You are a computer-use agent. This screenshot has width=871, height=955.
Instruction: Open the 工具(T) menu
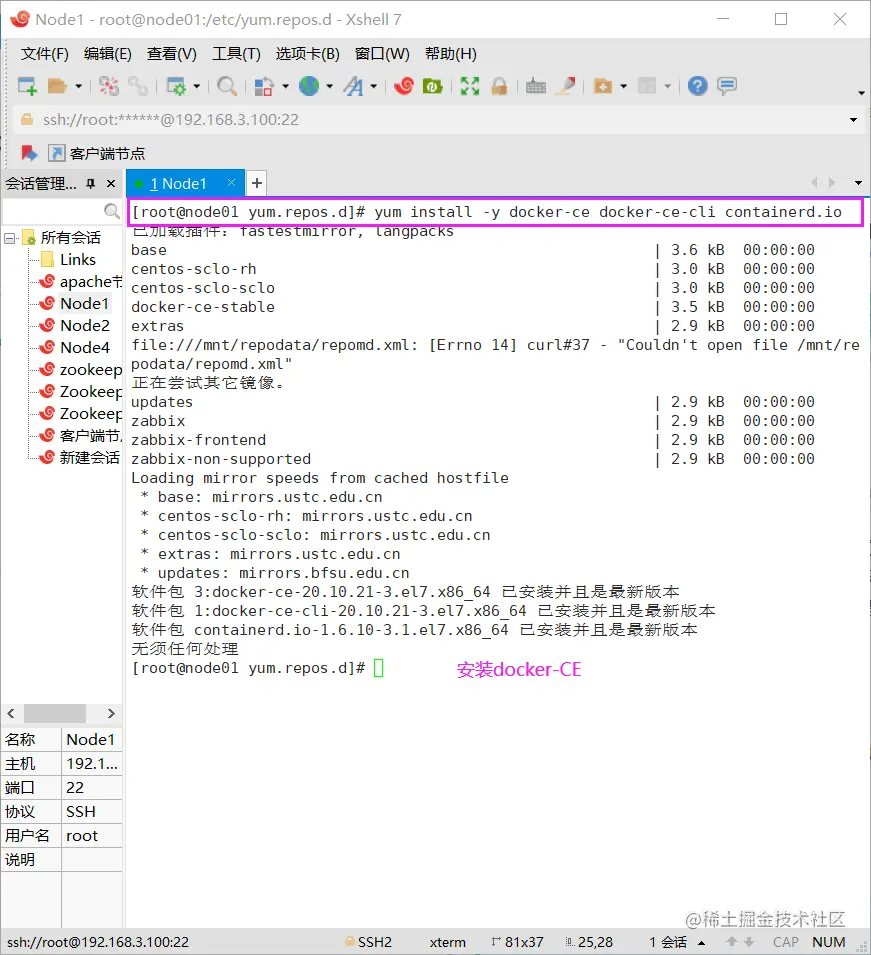[236, 54]
